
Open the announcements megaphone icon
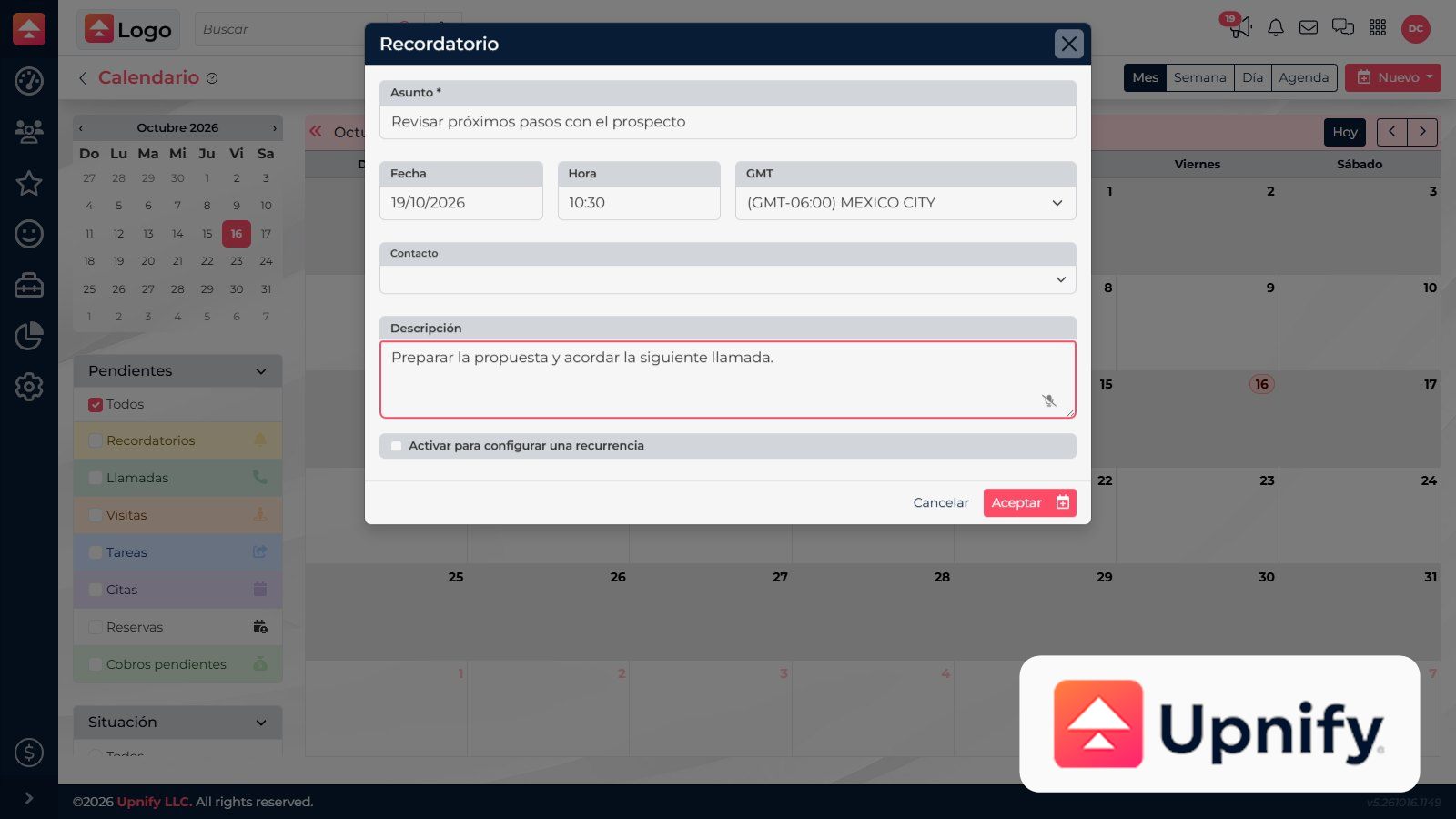[x=1240, y=28]
